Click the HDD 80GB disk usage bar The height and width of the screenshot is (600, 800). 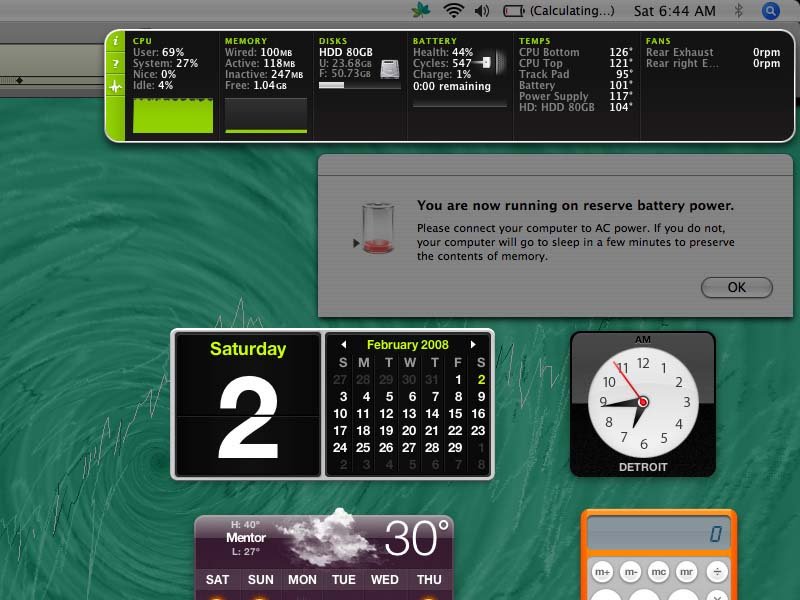pyautogui.click(x=359, y=85)
